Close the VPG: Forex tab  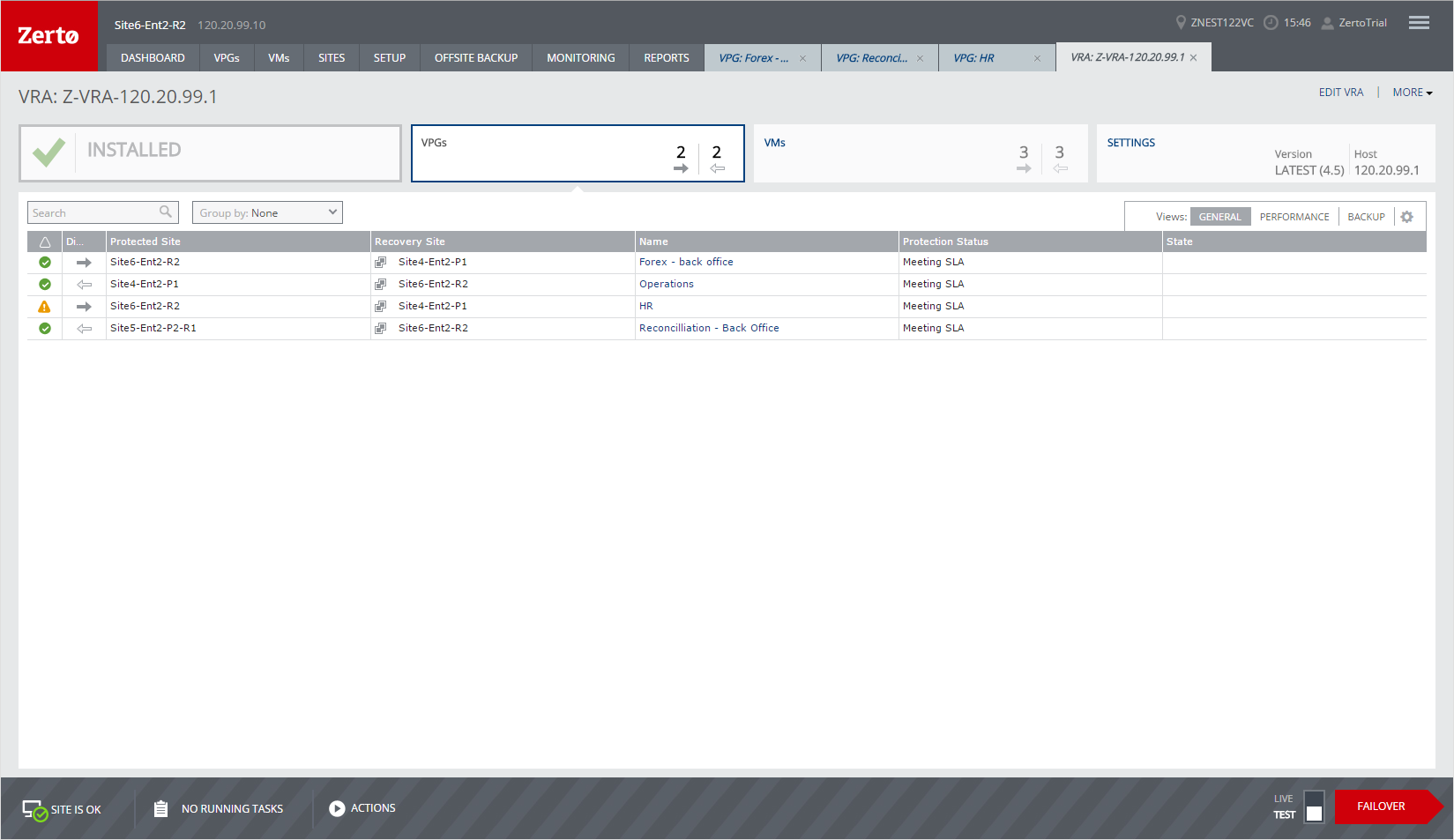pos(802,58)
